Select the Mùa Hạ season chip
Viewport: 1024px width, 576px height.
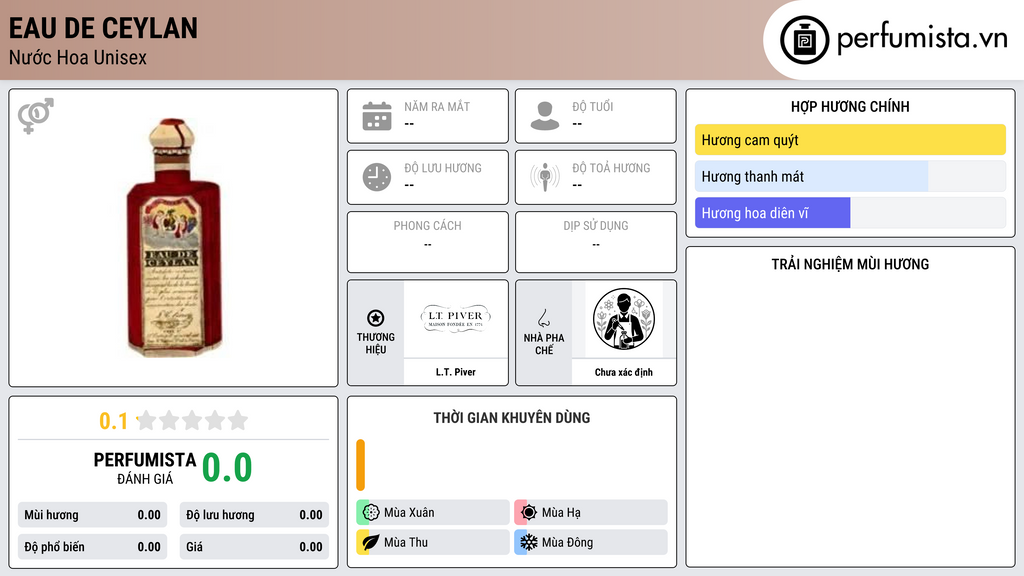pos(591,513)
